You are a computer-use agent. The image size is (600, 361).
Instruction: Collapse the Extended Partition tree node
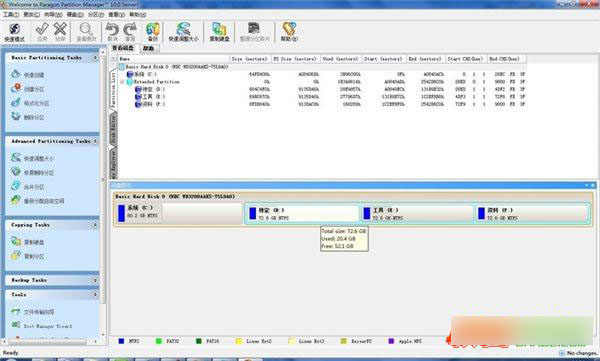point(122,82)
